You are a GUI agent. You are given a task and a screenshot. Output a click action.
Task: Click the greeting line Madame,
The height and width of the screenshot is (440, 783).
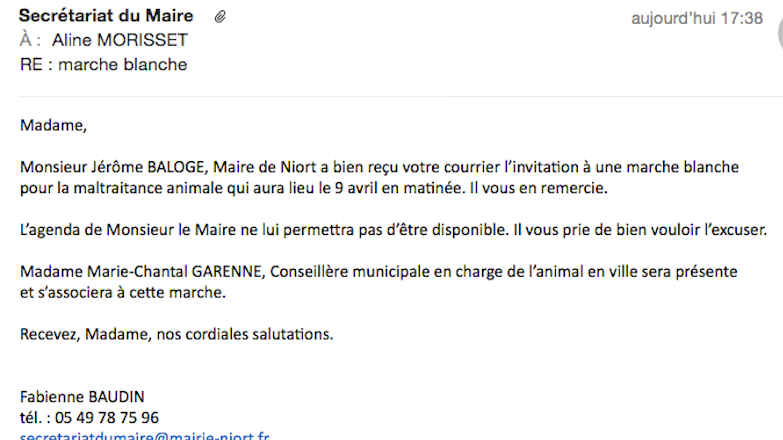click(x=53, y=125)
